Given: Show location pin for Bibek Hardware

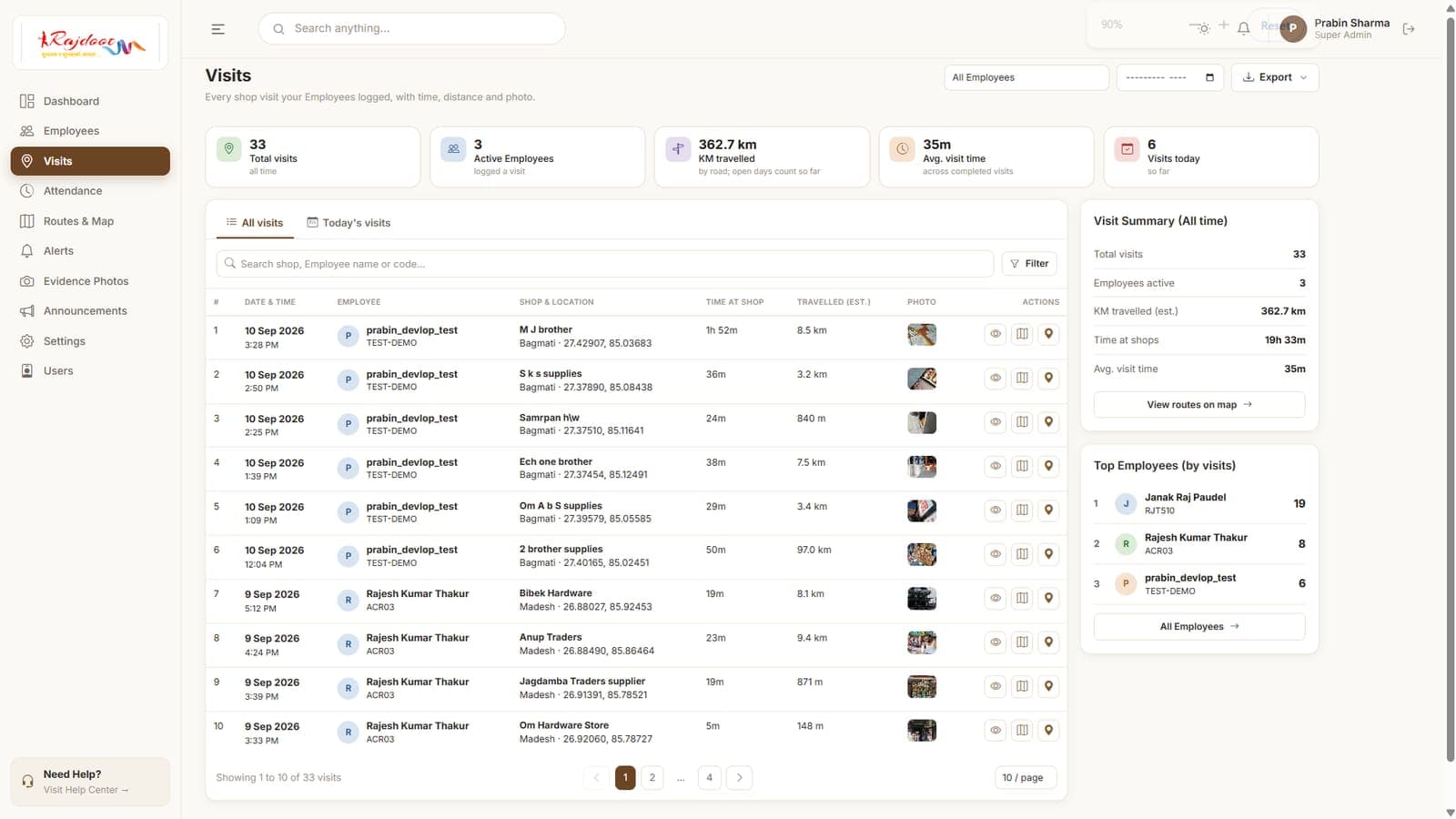Looking at the screenshot, I should (x=1048, y=598).
